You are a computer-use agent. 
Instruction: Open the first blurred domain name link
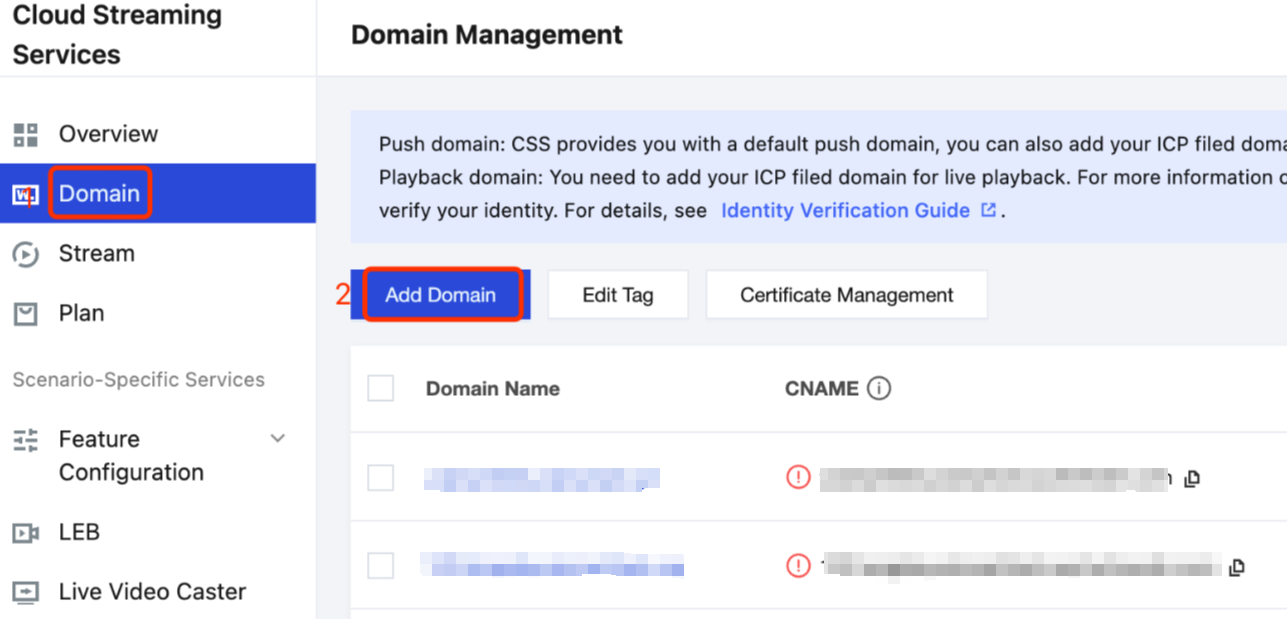(x=541, y=479)
